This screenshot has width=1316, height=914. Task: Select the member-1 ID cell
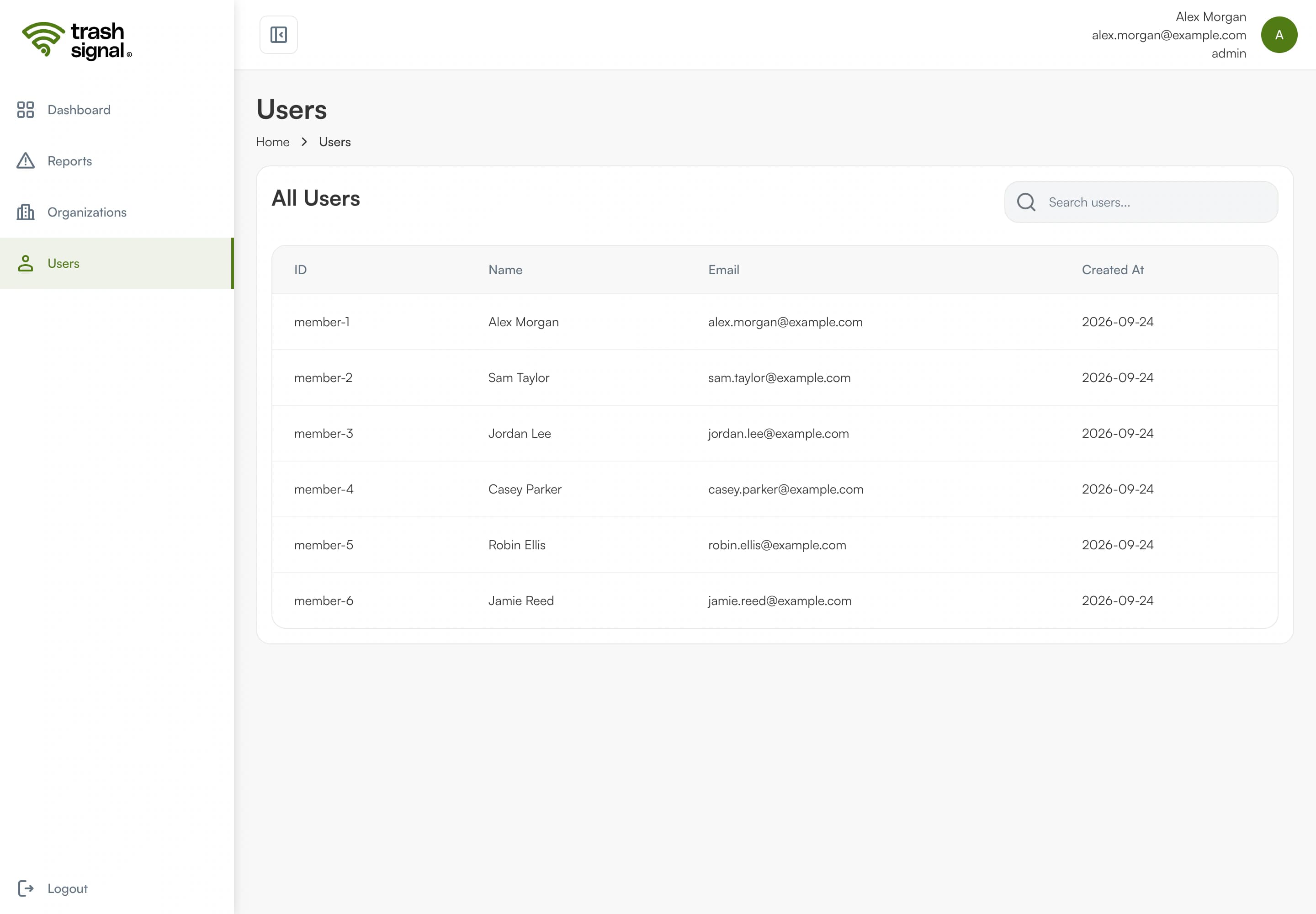coord(322,322)
